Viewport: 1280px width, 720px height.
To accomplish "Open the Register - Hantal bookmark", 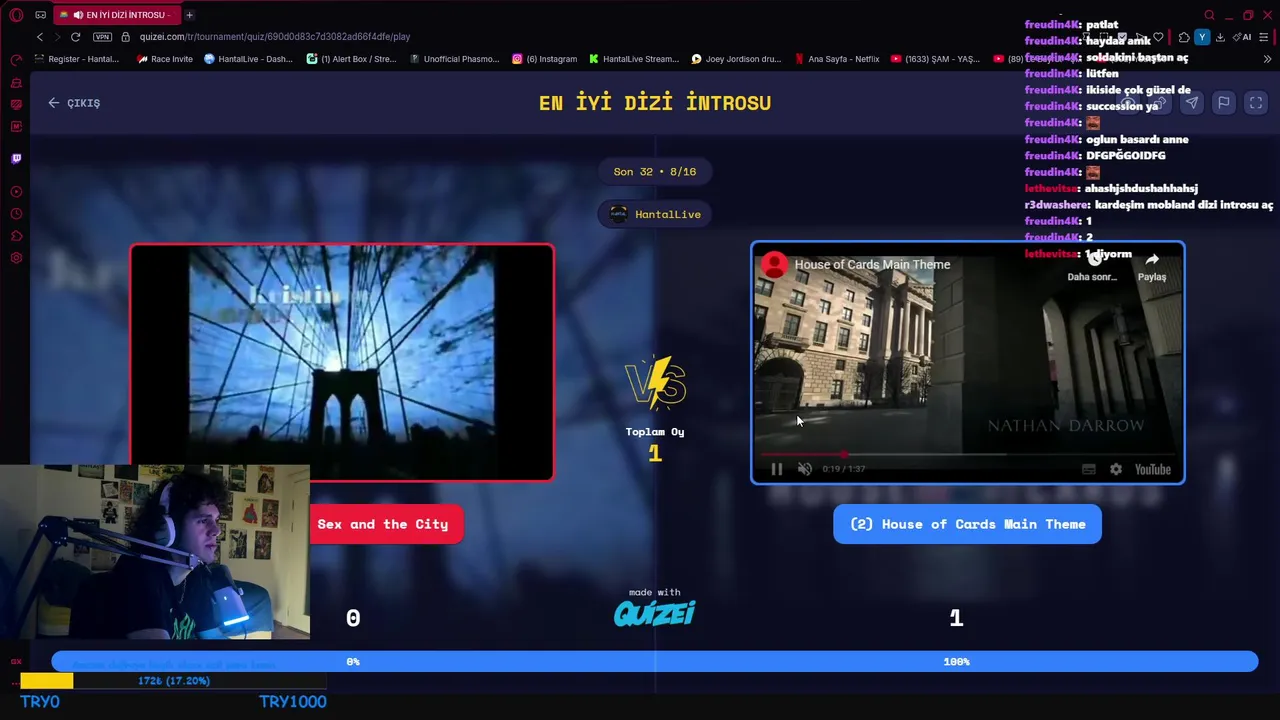I will point(76,59).
